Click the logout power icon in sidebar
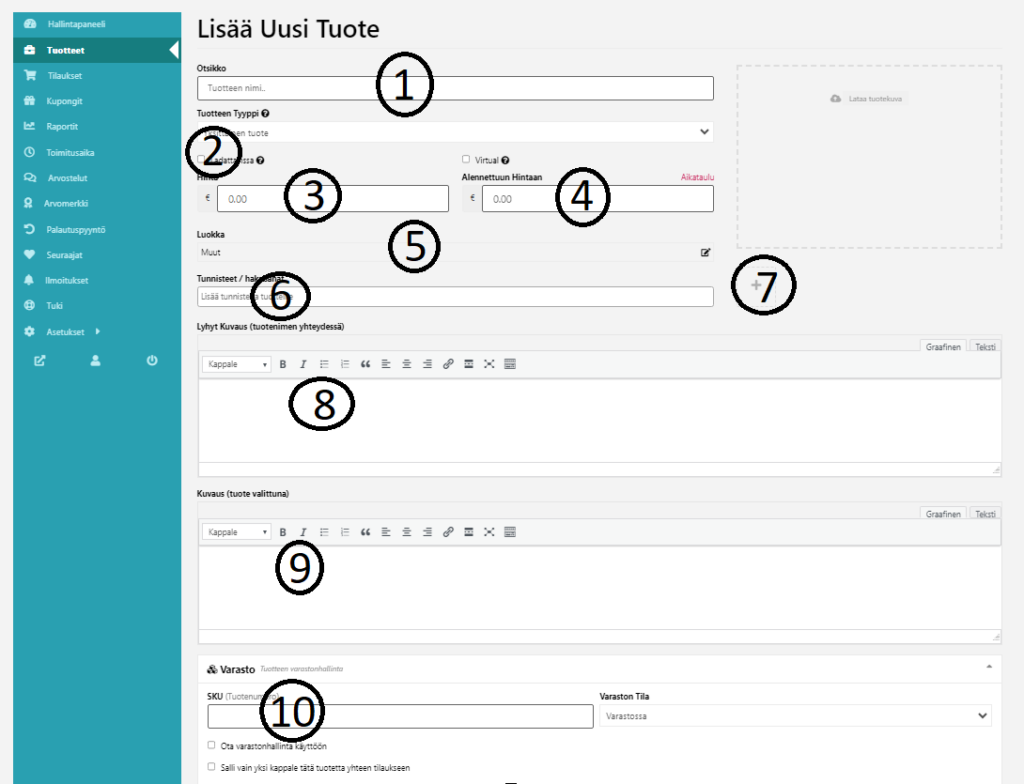 (x=152, y=361)
